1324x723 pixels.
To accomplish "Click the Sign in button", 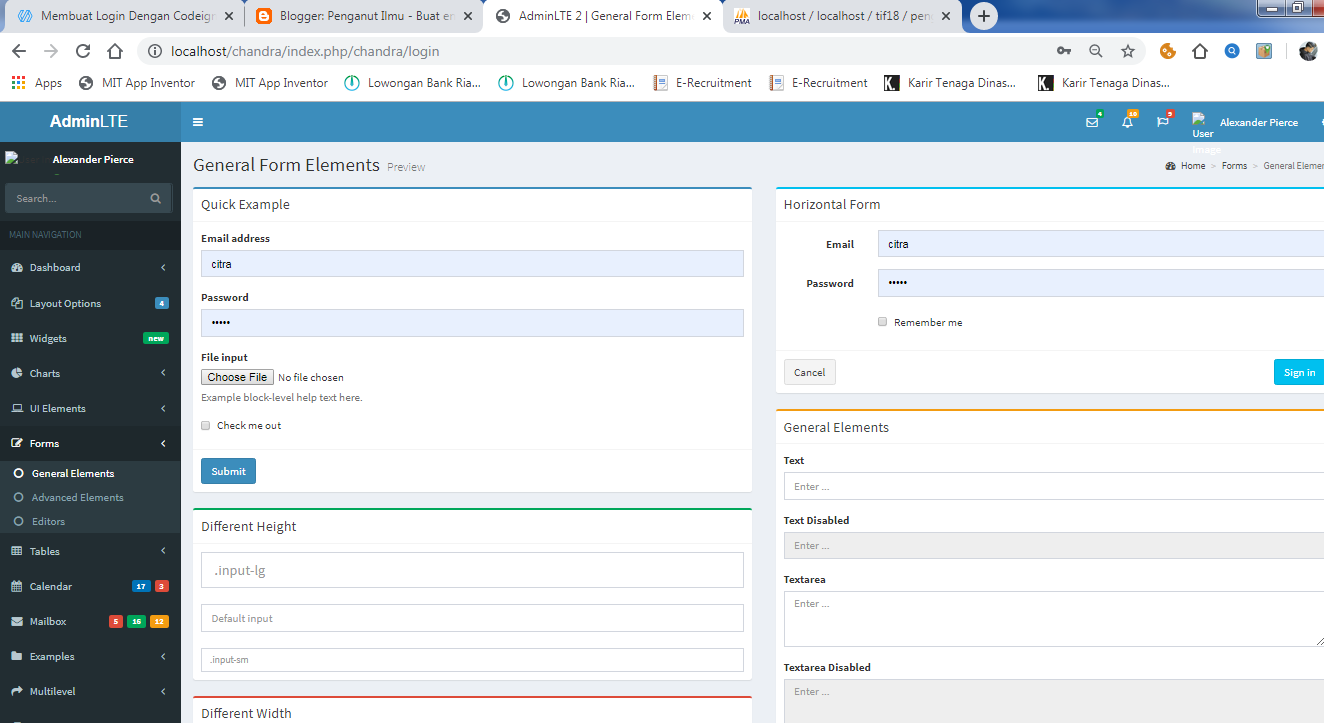I will click(x=1299, y=372).
